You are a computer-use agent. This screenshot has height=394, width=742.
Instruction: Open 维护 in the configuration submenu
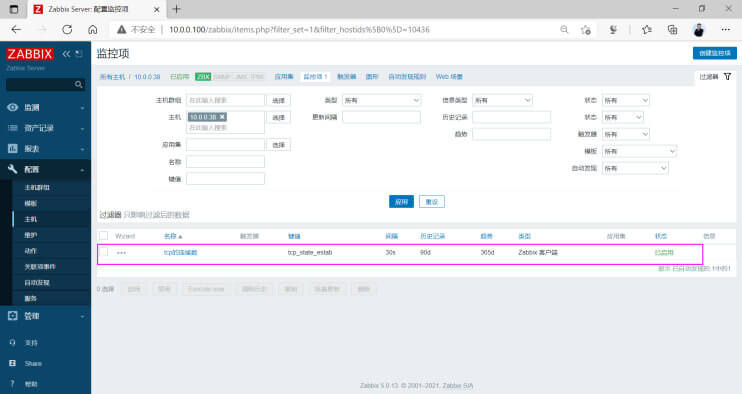(x=31, y=235)
